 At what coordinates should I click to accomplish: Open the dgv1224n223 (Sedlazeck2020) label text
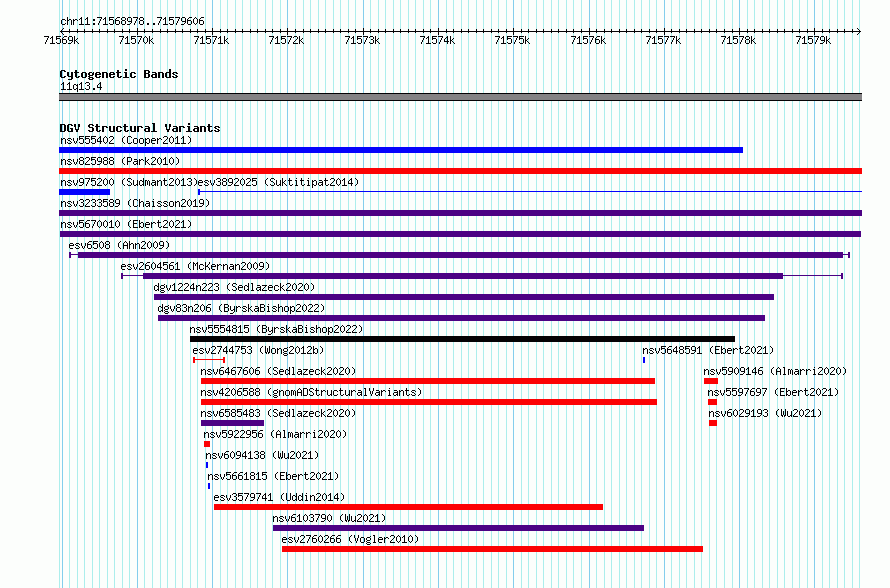coord(234,287)
